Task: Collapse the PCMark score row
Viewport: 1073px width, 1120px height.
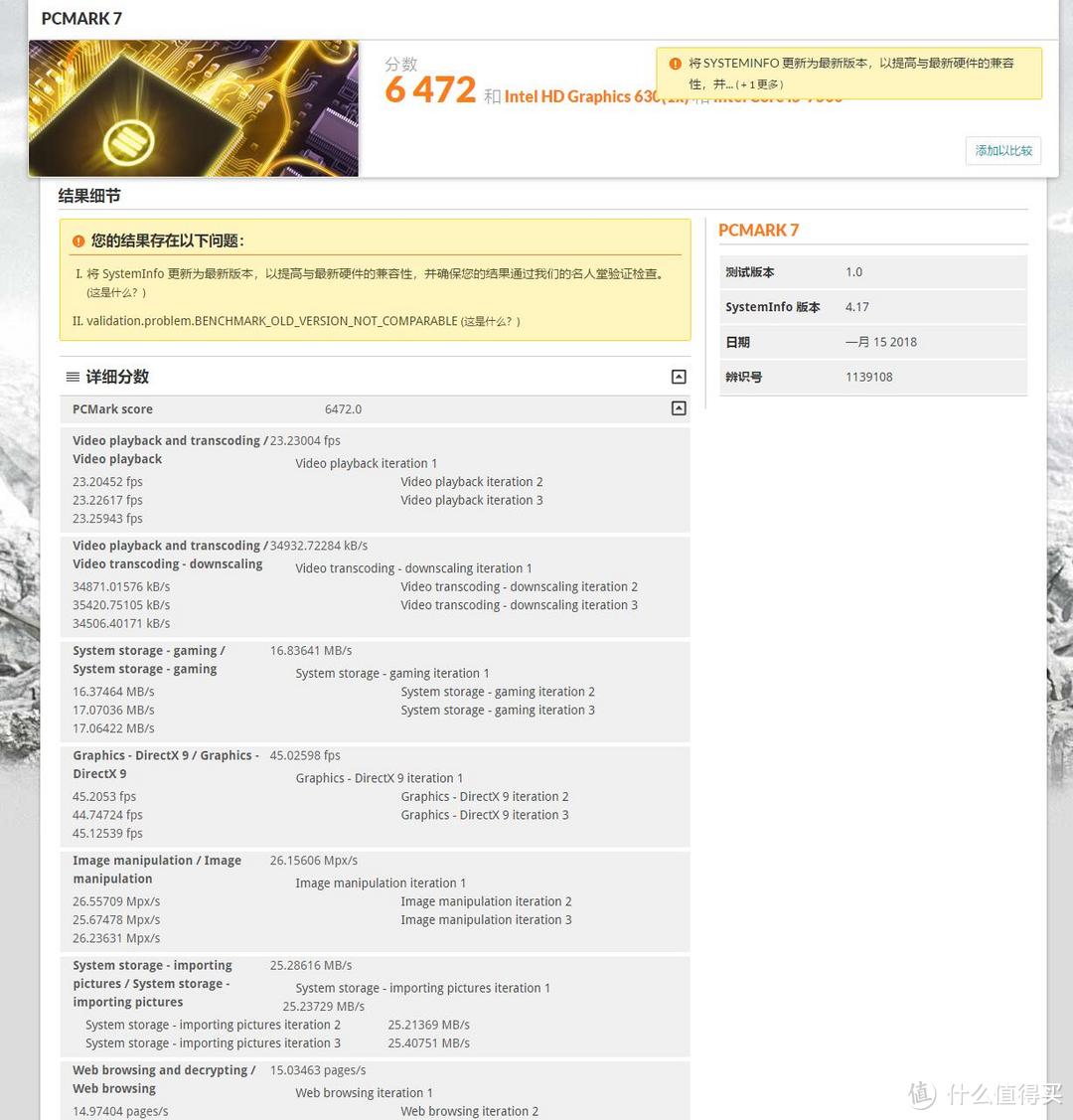Action: pyautogui.click(x=679, y=407)
